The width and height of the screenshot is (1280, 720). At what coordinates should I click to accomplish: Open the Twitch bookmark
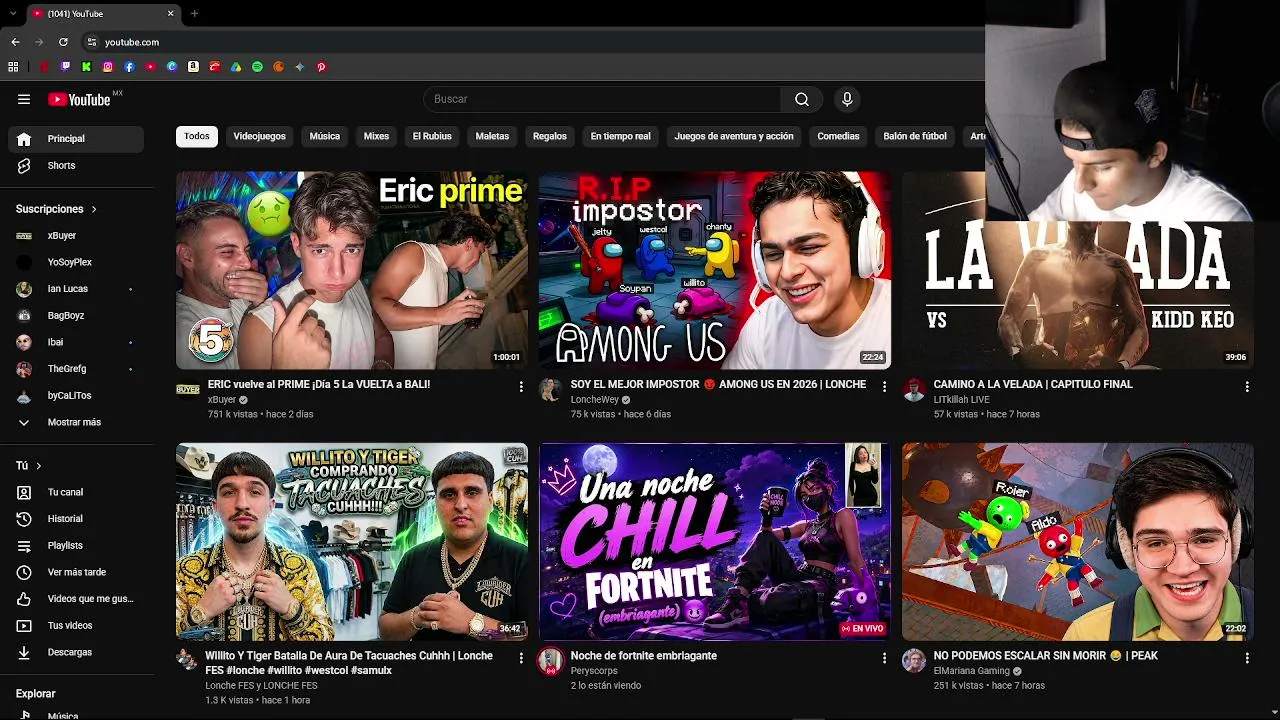(x=65, y=67)
